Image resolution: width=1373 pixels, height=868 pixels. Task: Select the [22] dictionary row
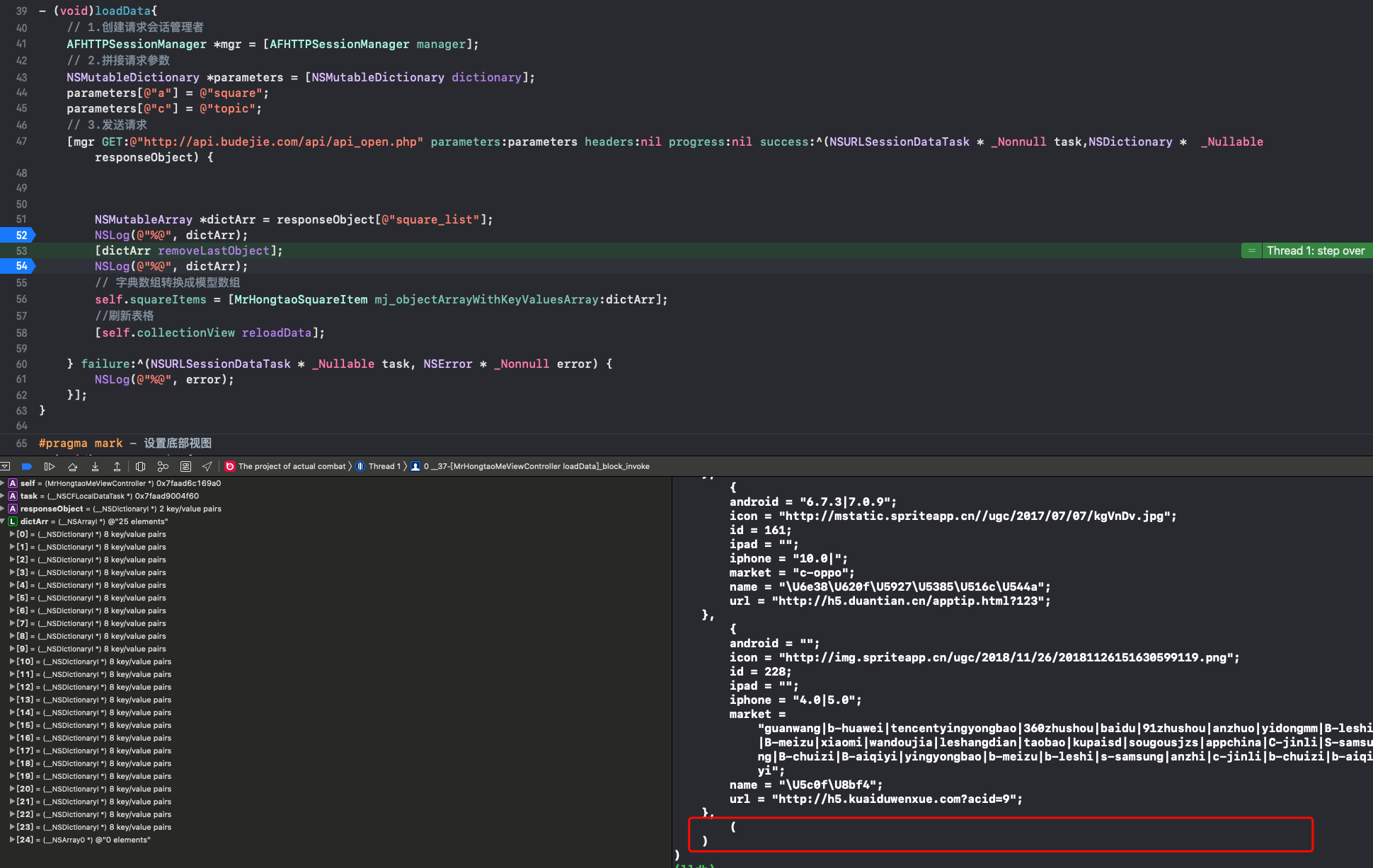[94, 814]
